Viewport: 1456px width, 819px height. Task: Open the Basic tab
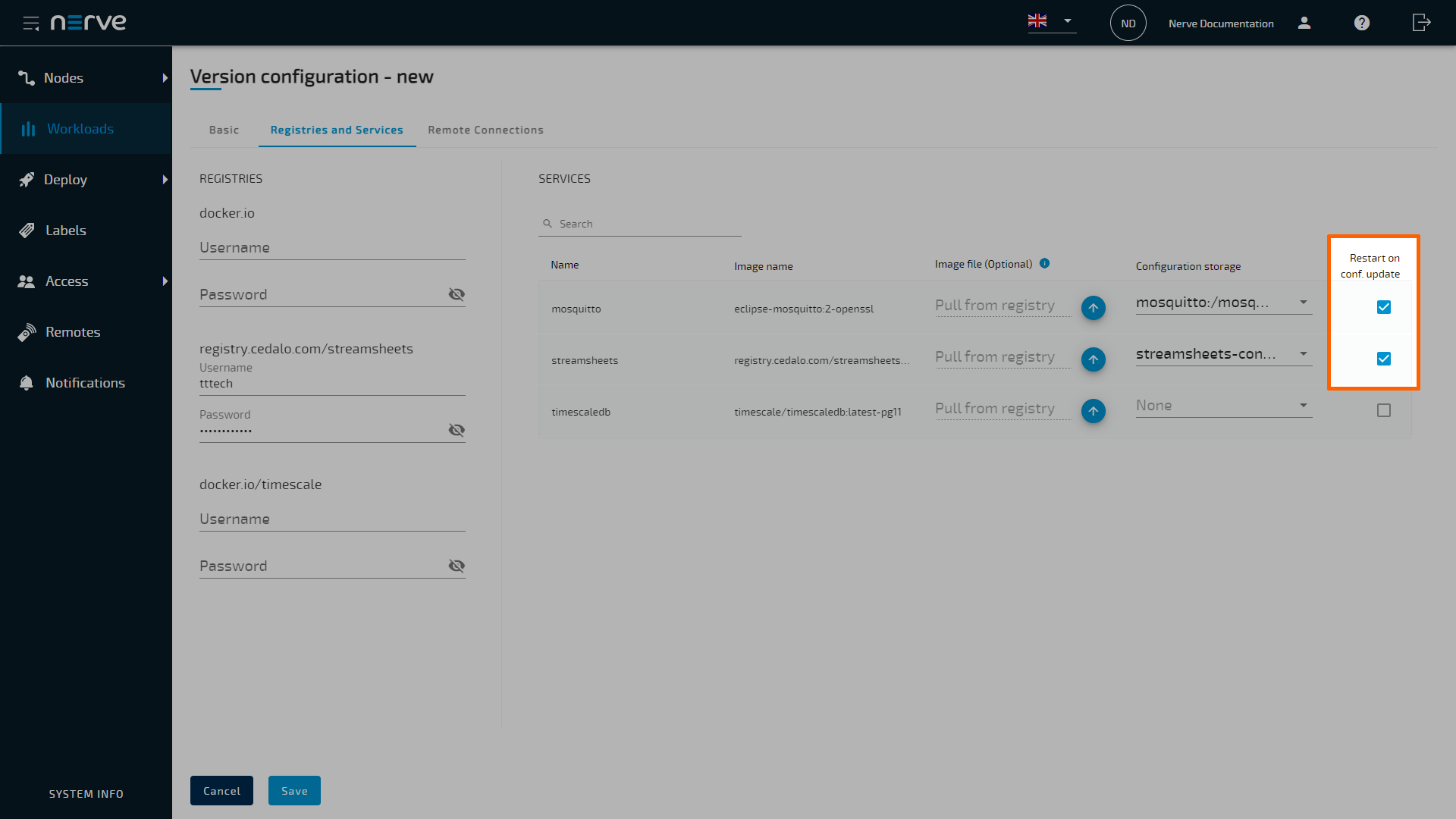(223, 130)
